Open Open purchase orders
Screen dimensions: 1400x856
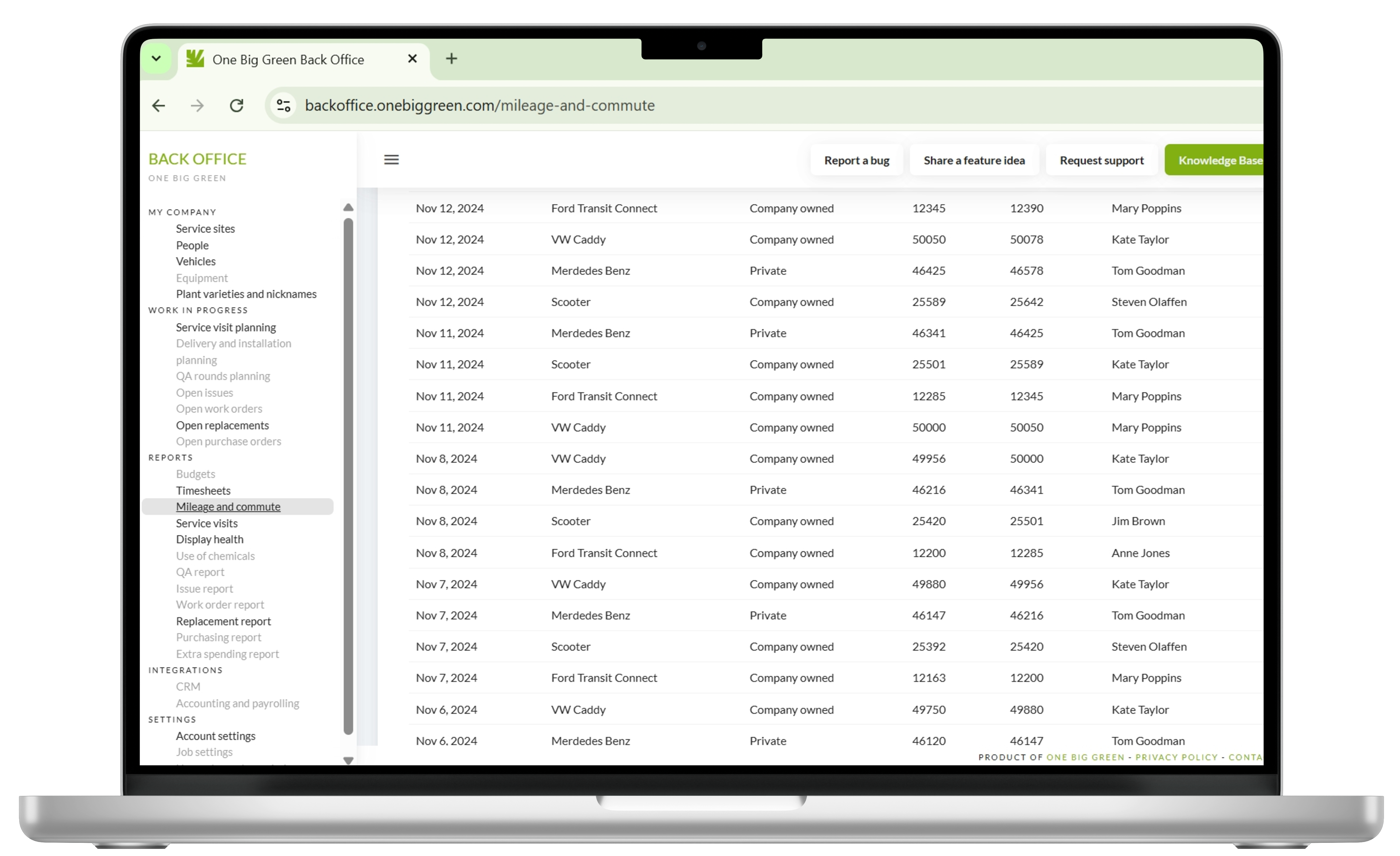(228, 442)
